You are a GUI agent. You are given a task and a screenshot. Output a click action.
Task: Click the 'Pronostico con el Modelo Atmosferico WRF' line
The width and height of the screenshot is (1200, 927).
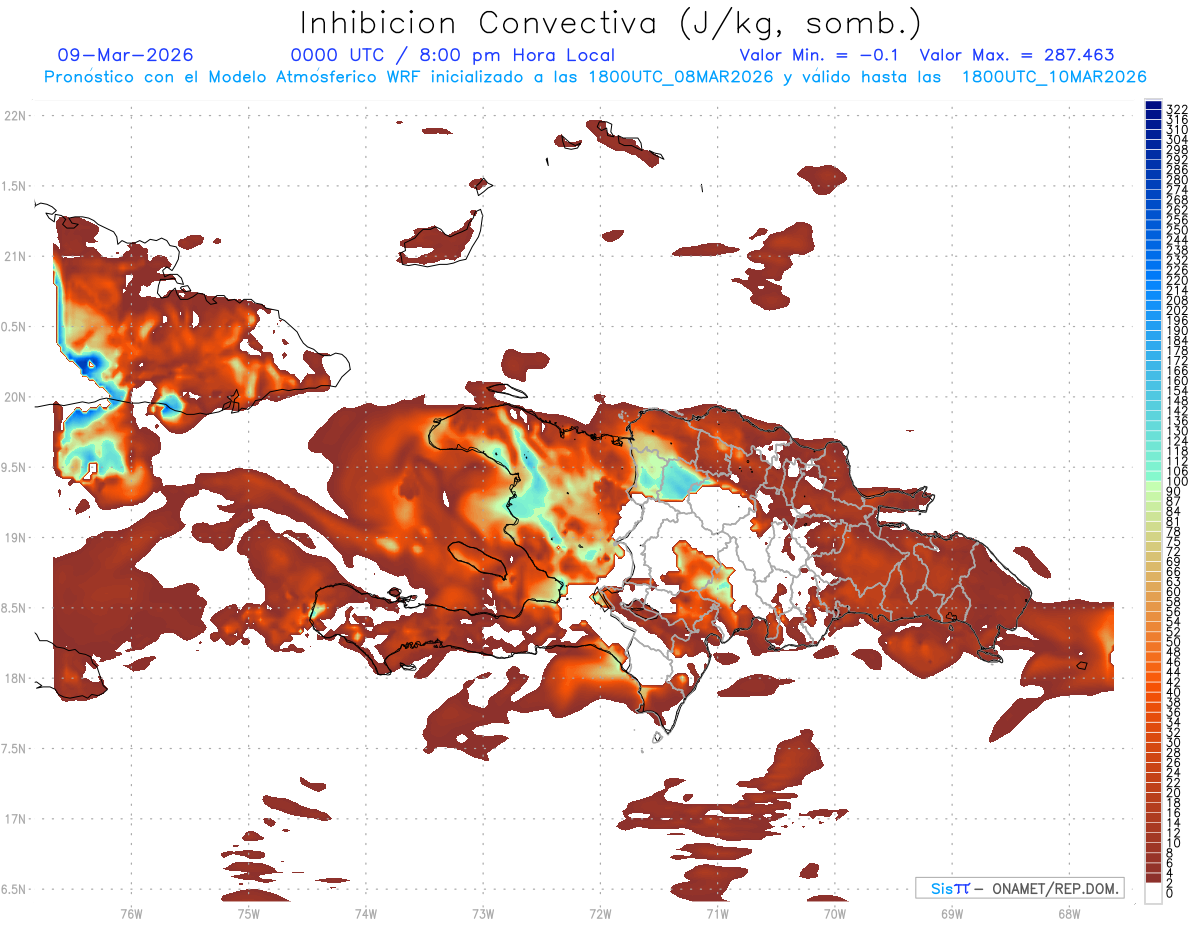(x=595, y=76)
